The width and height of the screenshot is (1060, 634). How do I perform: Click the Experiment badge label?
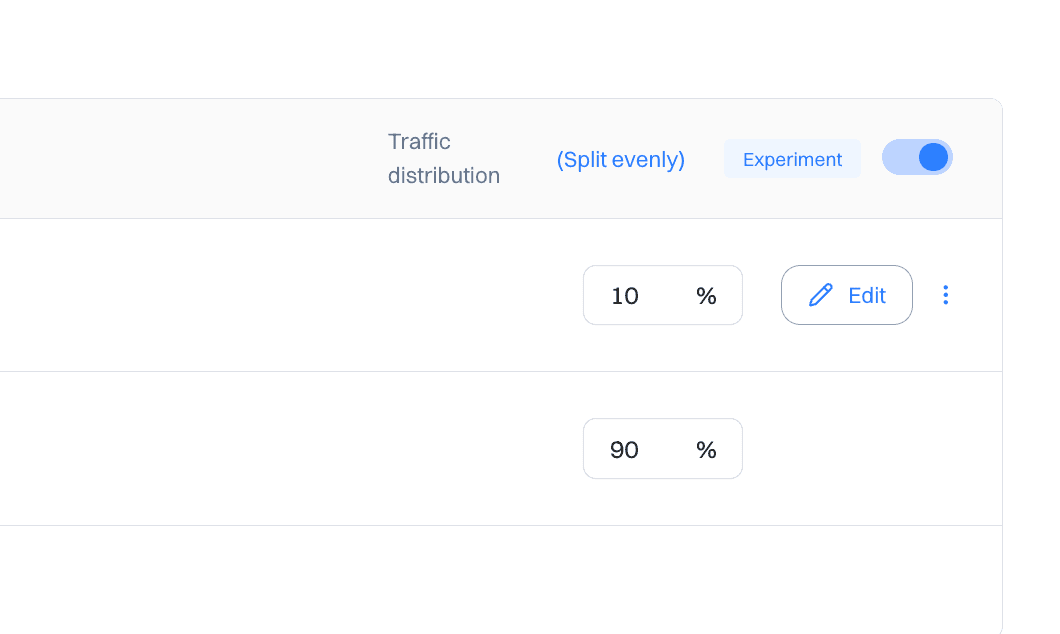pos(792,160)
